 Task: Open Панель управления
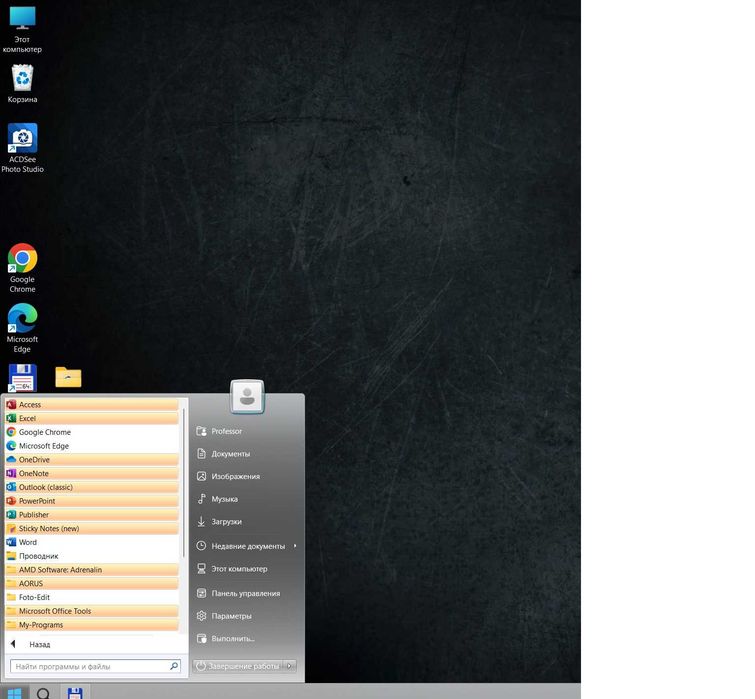(247, 594)
